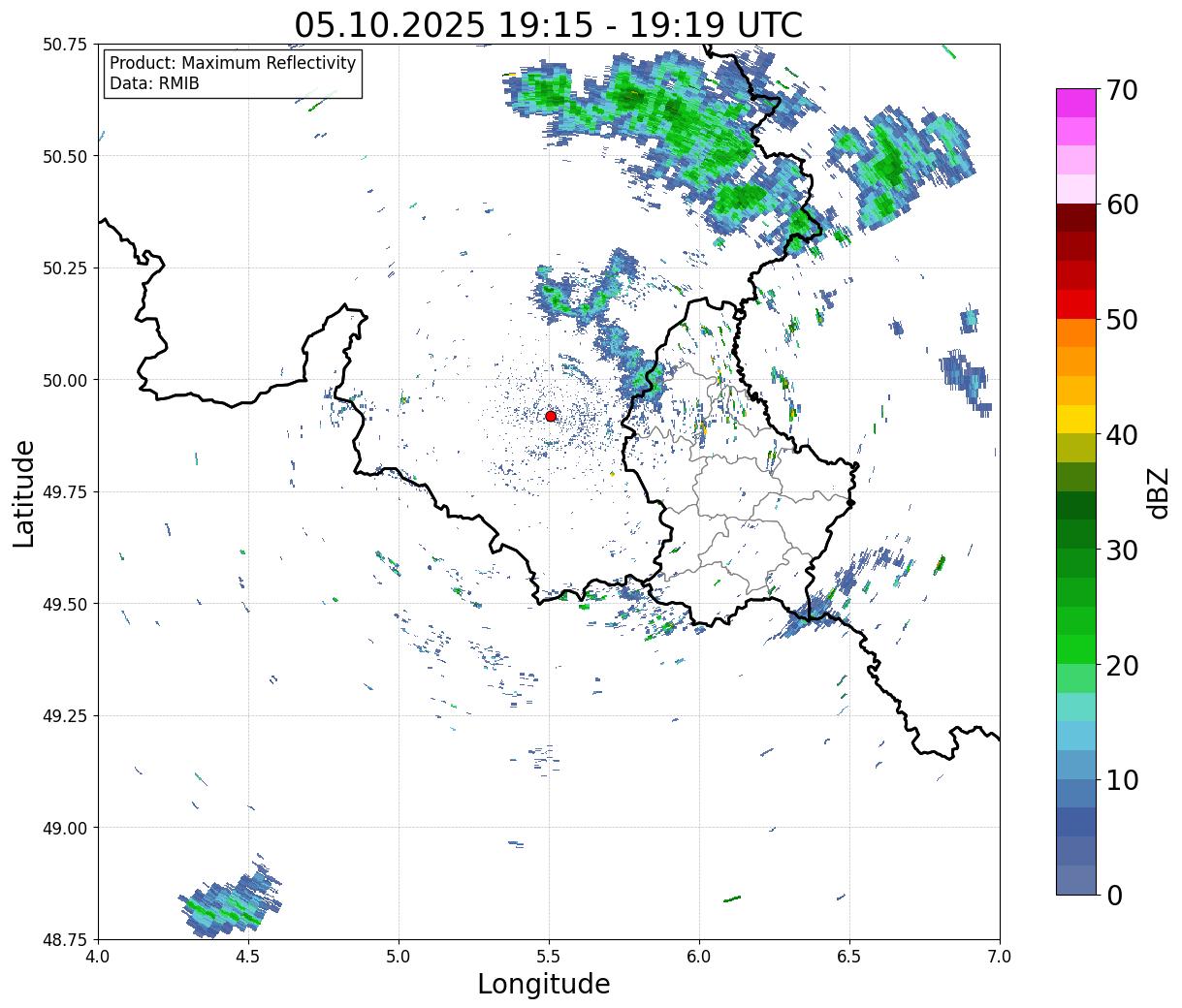1182x1008 pixels.
Task: Pick the bright green swatch above 20
Action: (1076, 649)
